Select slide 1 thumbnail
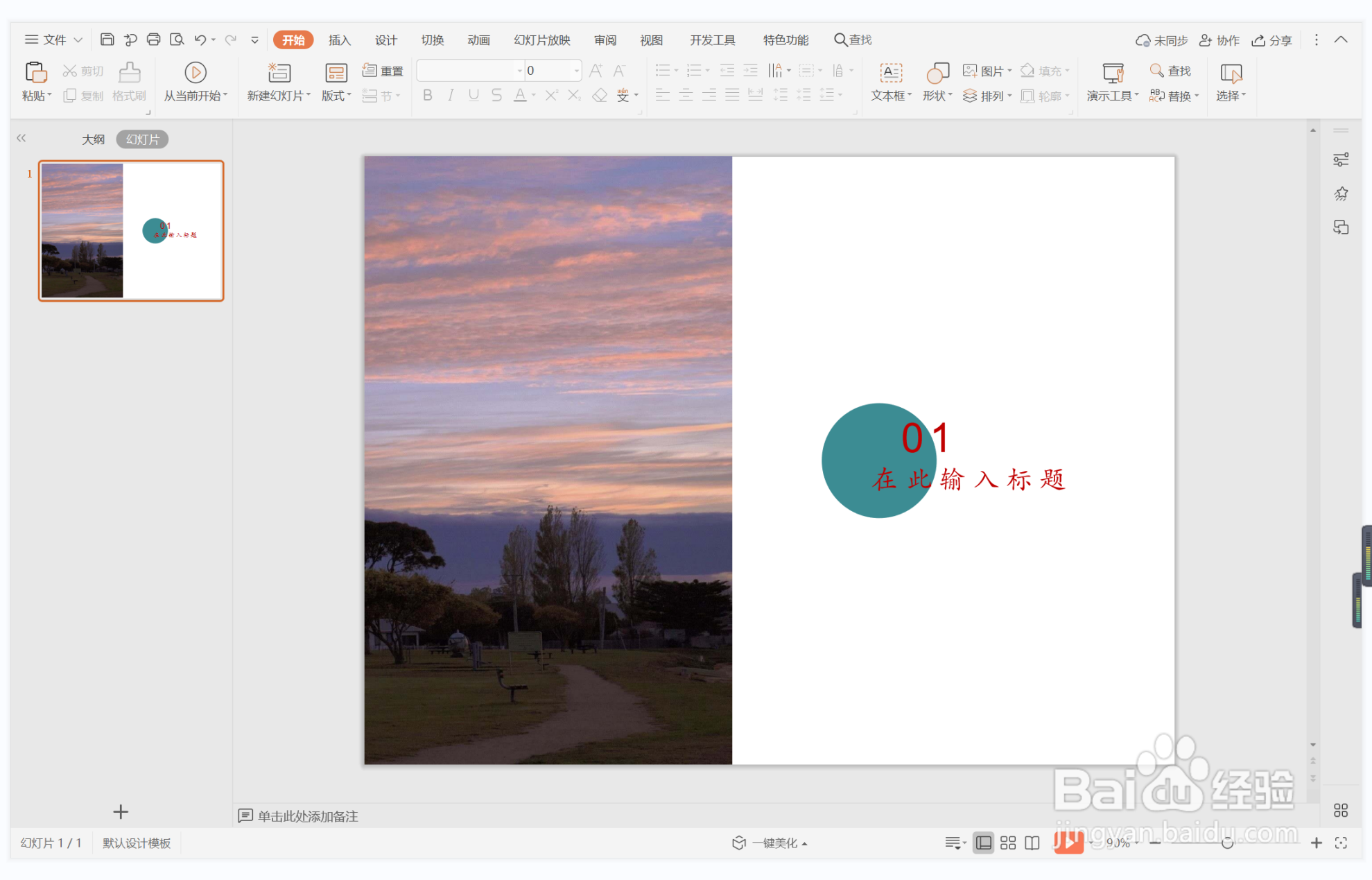 coord(131,231)
